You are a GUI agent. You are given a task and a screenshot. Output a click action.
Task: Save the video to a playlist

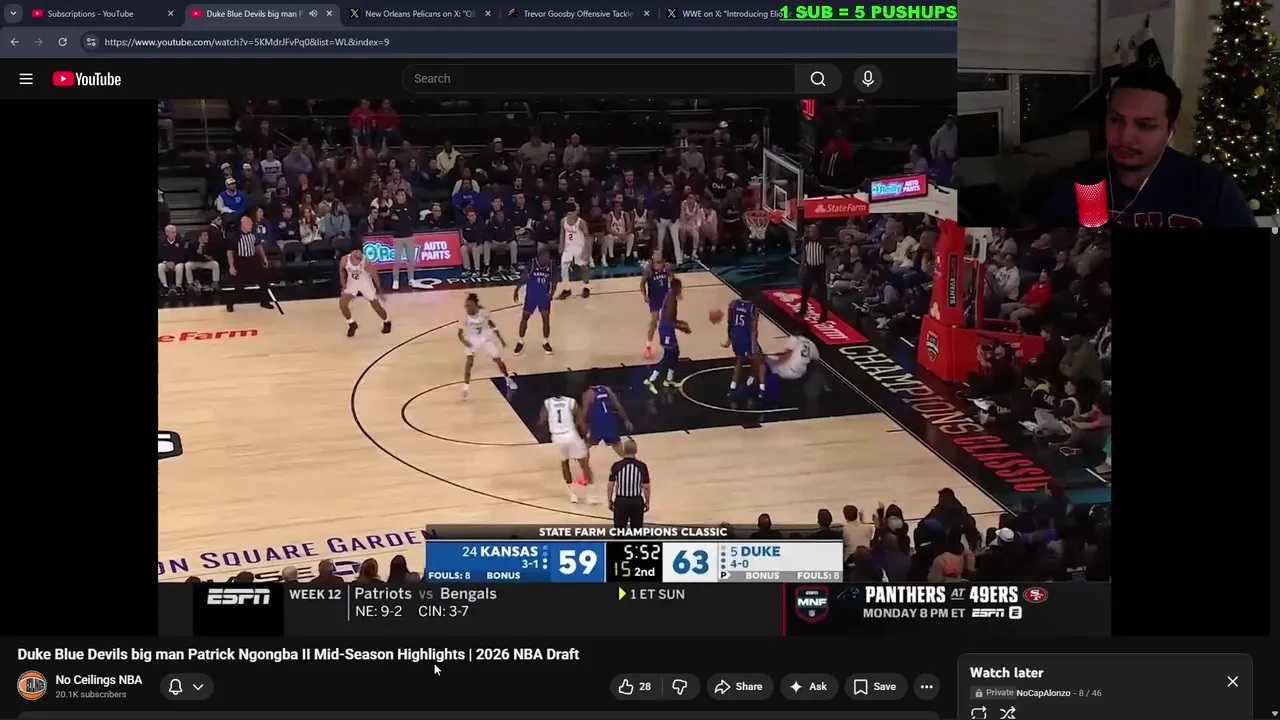coord(874,687)
